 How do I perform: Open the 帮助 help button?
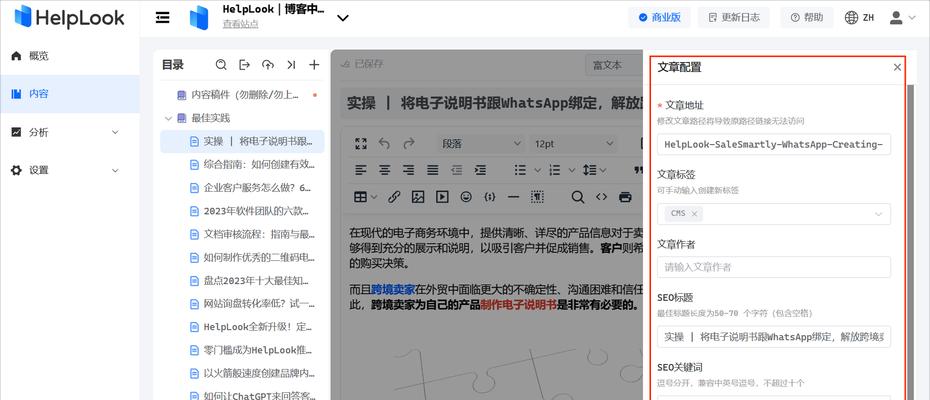coord(807,18)
